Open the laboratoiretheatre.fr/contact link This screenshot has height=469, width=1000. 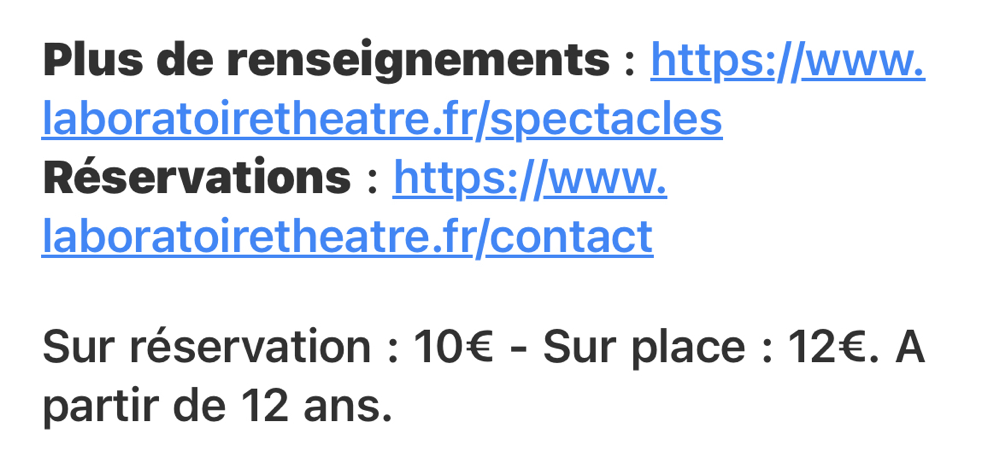(x=347, y=238)
